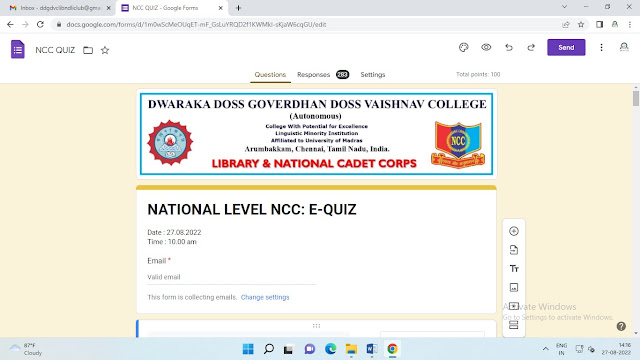Undo the last change
Screen dimensions: 640x360
(x=509, y=47)
